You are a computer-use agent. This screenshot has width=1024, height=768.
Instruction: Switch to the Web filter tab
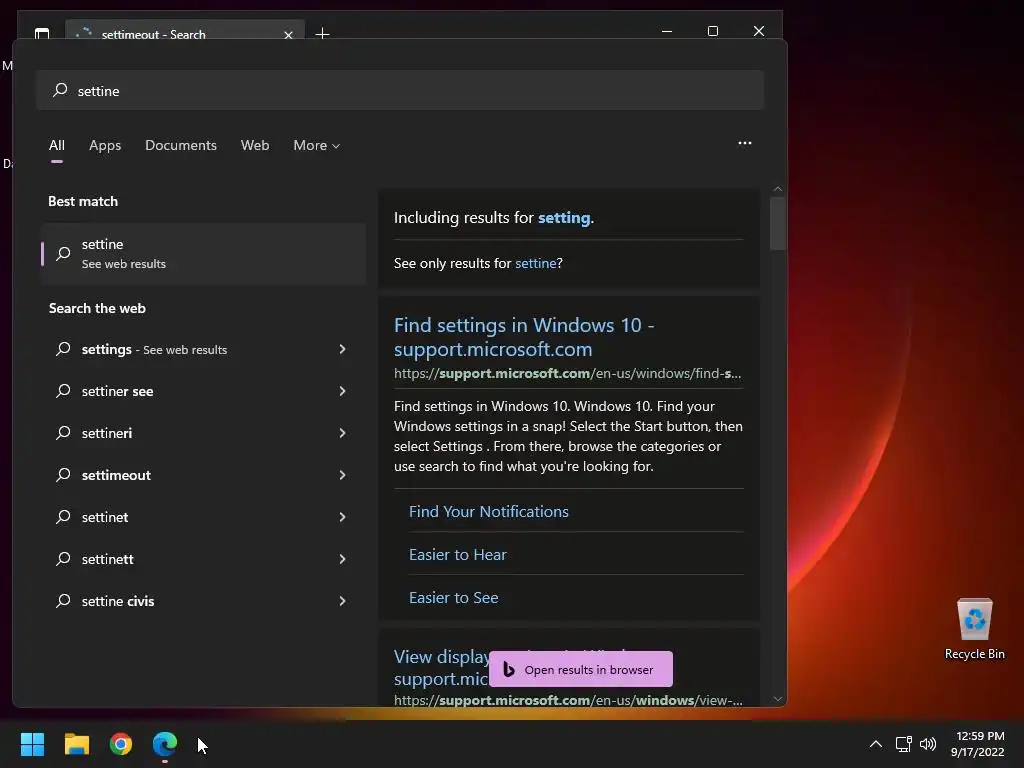click(x=255, y=145)
